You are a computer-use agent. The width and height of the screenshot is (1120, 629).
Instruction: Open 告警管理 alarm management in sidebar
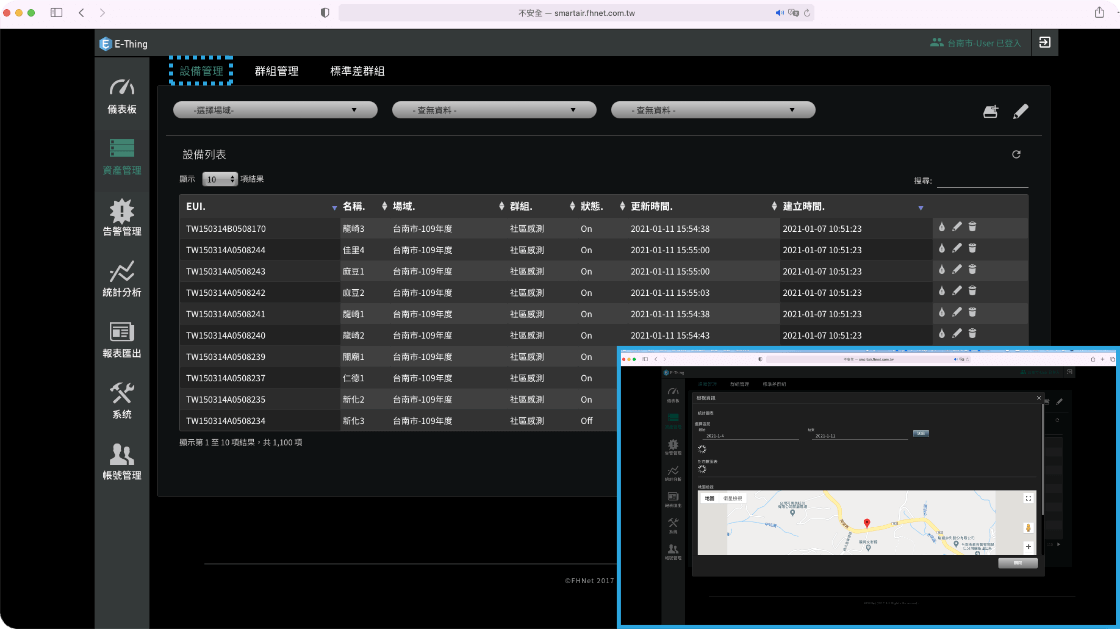coord(121,217)
